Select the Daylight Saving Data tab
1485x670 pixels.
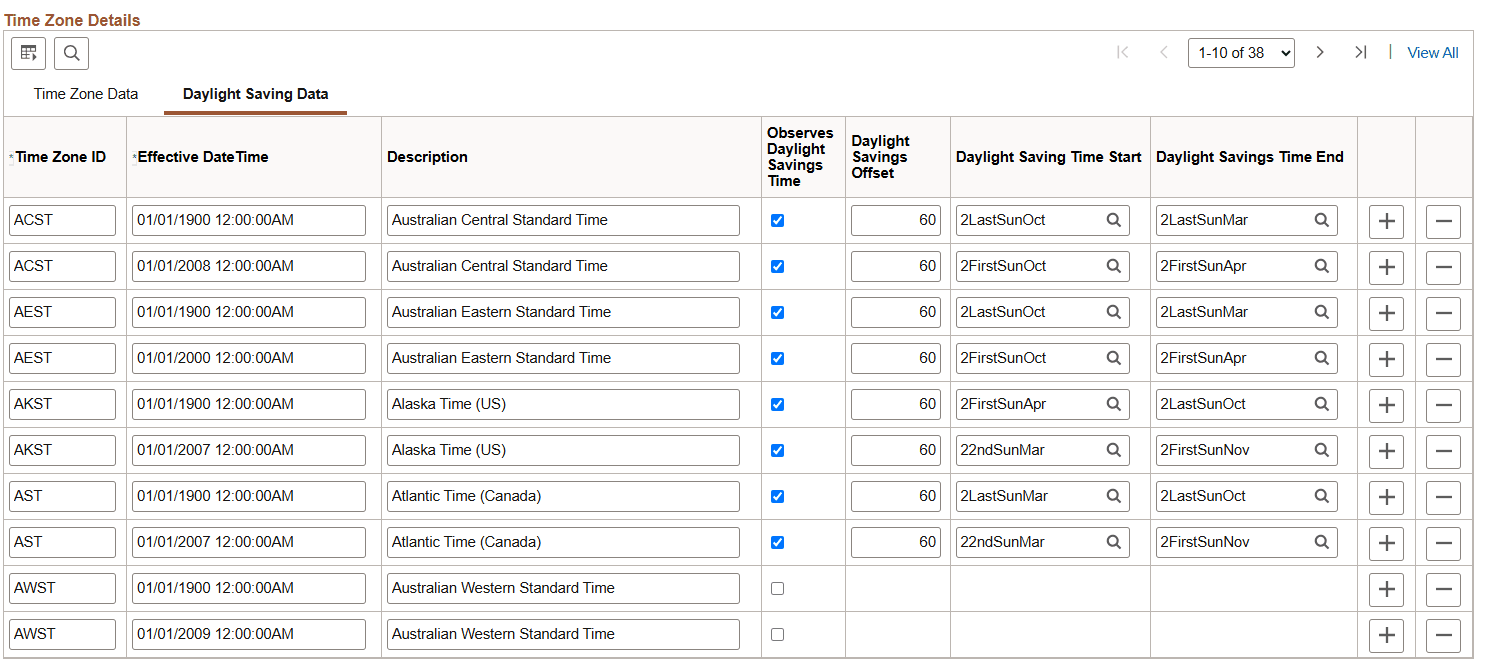coord(255,93)
